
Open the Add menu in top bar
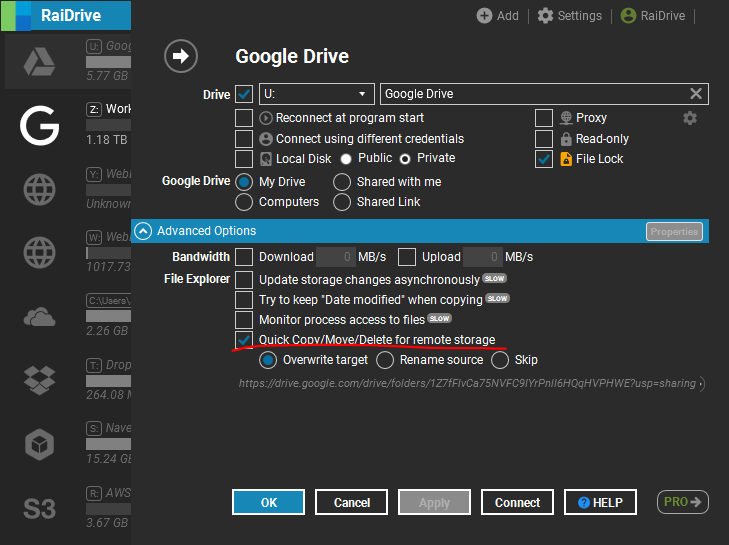pyautogui.click(x=498, y=16)
